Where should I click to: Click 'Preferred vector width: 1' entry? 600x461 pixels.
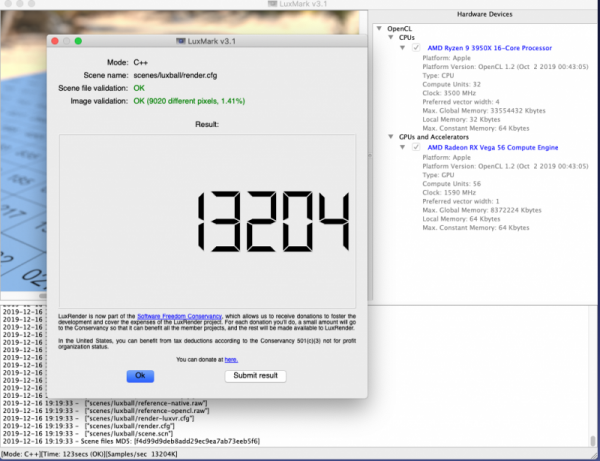(461, 201)
